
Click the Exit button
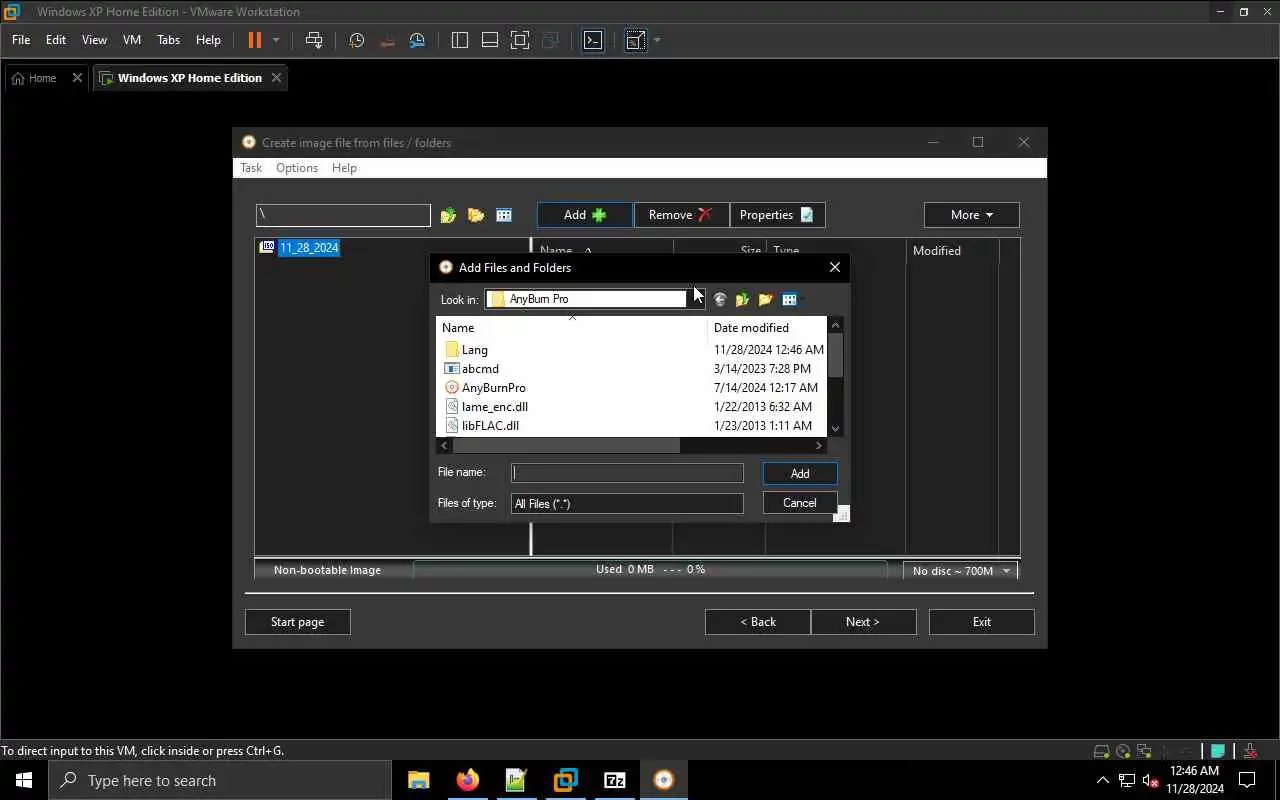click(982, 622)
